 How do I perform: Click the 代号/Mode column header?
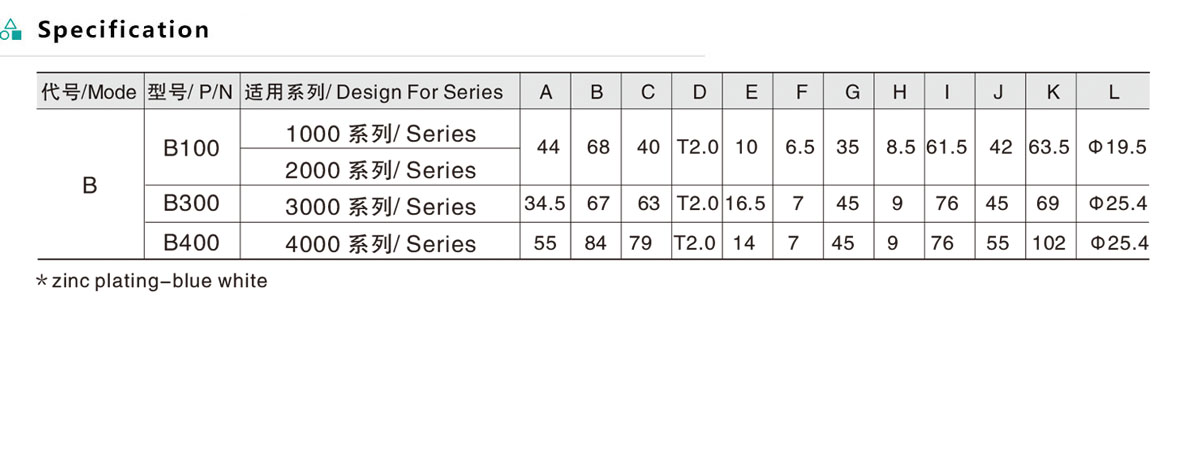coord(88,93)
